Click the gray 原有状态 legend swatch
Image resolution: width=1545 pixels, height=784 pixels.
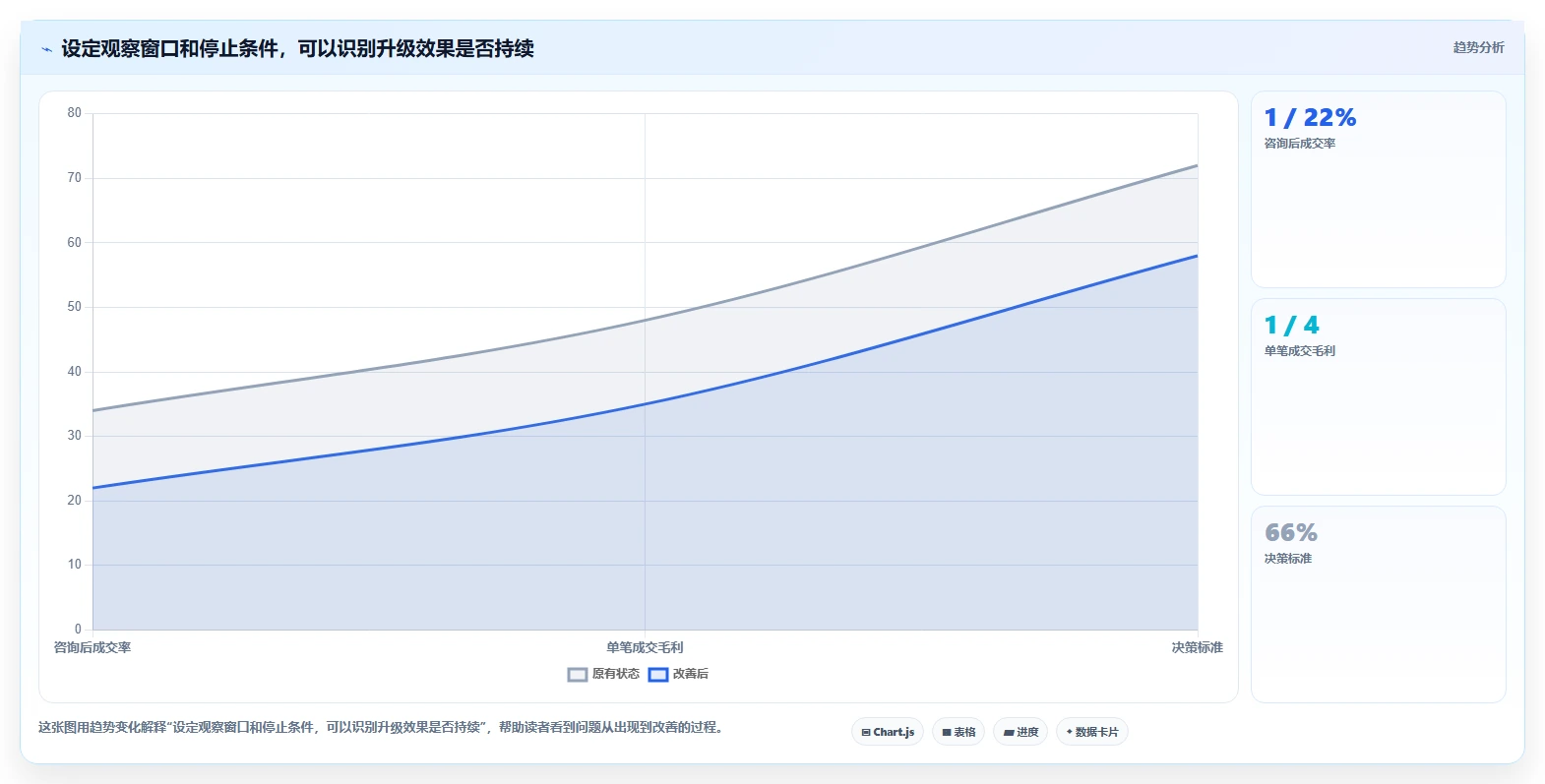click(578, 674)
